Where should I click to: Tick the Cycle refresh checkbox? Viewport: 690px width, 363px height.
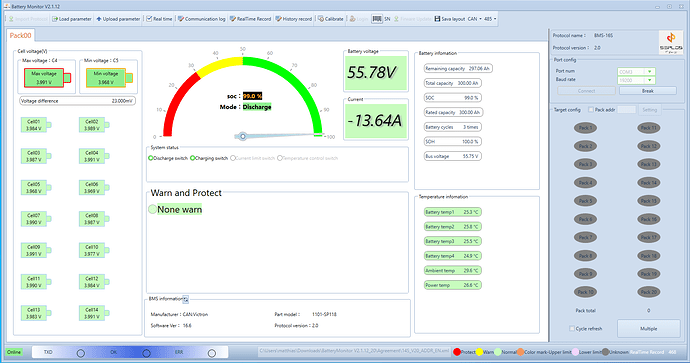tap(572, 329)
